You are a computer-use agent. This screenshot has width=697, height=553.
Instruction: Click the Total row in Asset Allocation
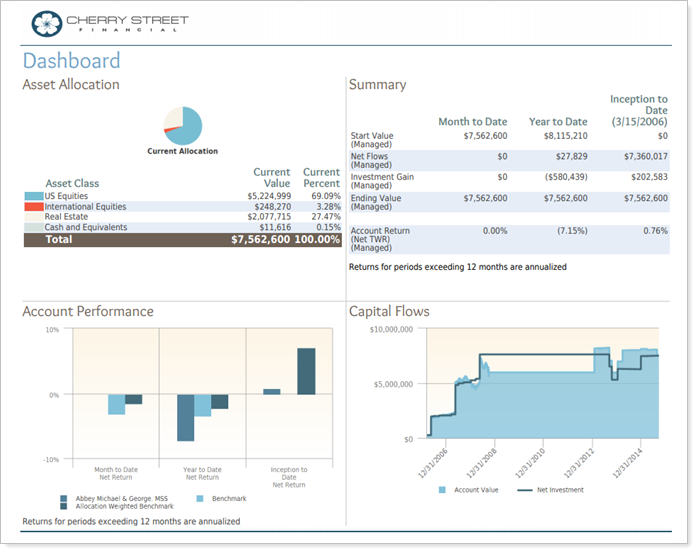(x=181, y=240)
